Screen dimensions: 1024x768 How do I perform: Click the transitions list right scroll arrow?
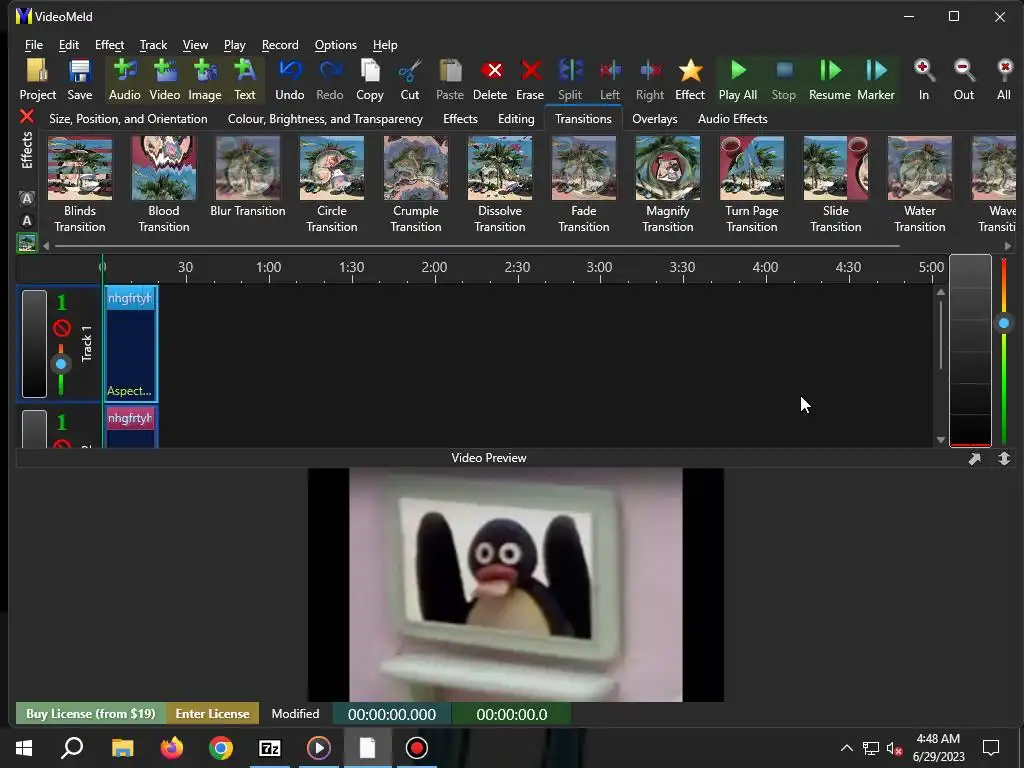tap(1008, 246)
